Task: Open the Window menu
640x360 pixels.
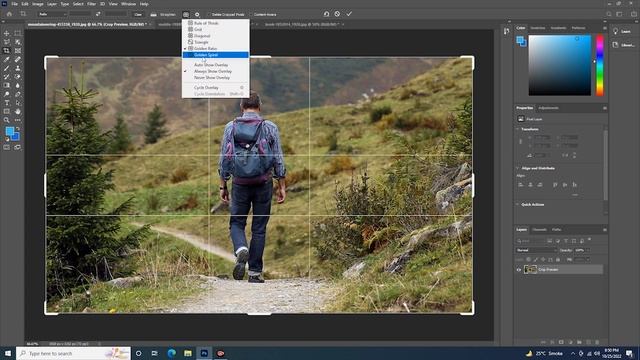Action: 128,4
